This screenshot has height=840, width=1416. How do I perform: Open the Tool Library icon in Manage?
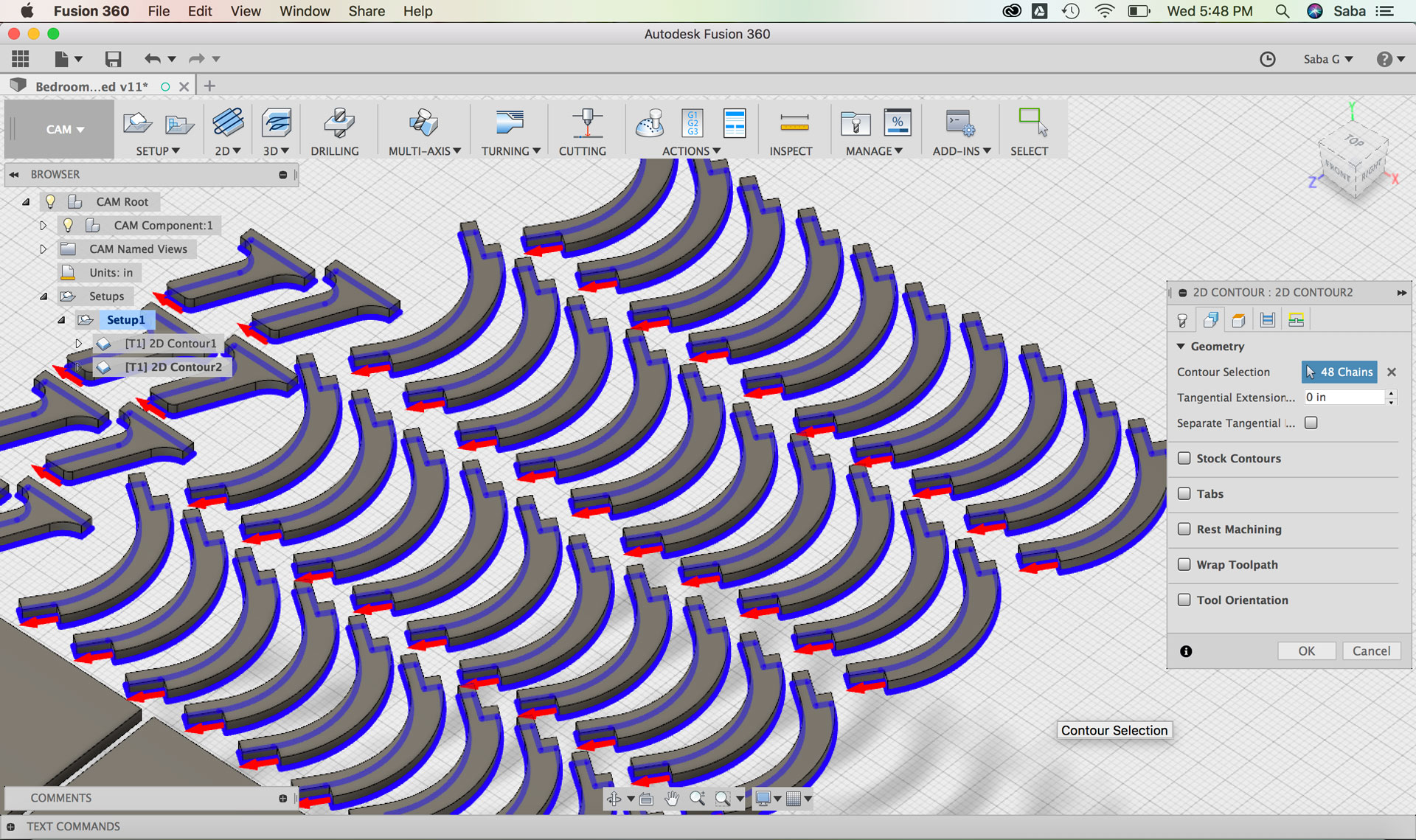855,124
